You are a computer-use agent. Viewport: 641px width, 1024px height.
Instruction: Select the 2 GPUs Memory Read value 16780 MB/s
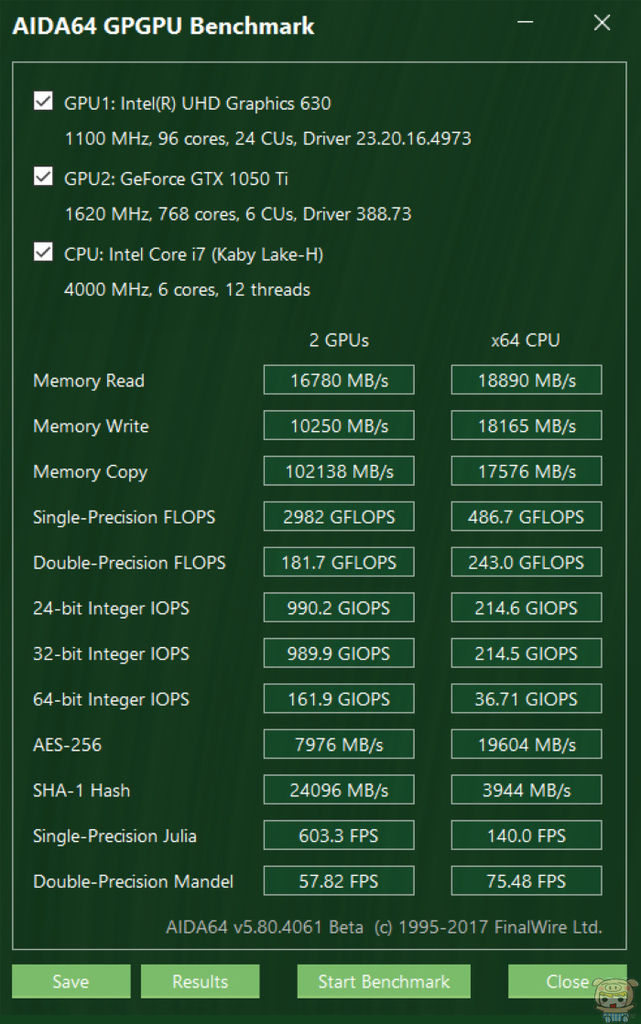(339, 380)
